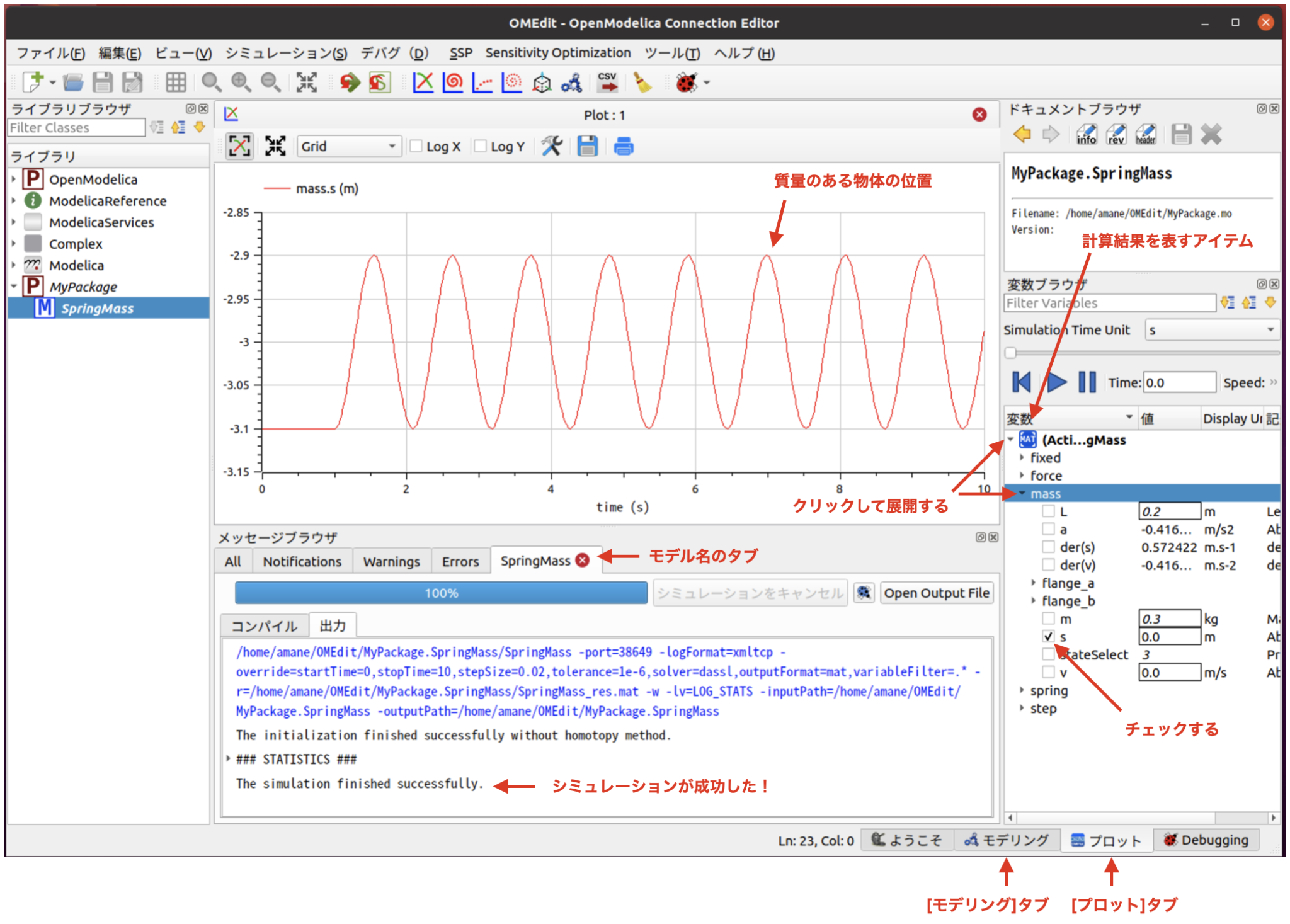The width and height of the screenshot is (1290, 924).
Task: Enable the Log Y axis checkbox
Action: (x=481, y=145)
